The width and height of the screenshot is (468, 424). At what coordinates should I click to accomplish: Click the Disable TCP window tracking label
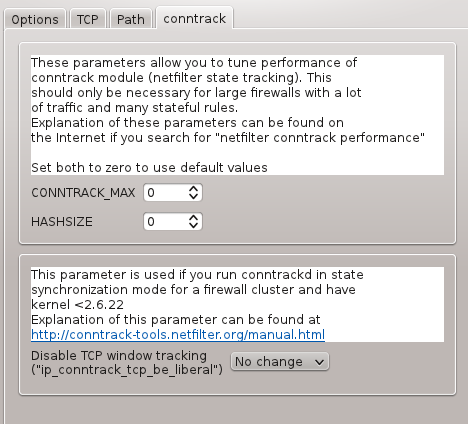[x=127, y=363]
